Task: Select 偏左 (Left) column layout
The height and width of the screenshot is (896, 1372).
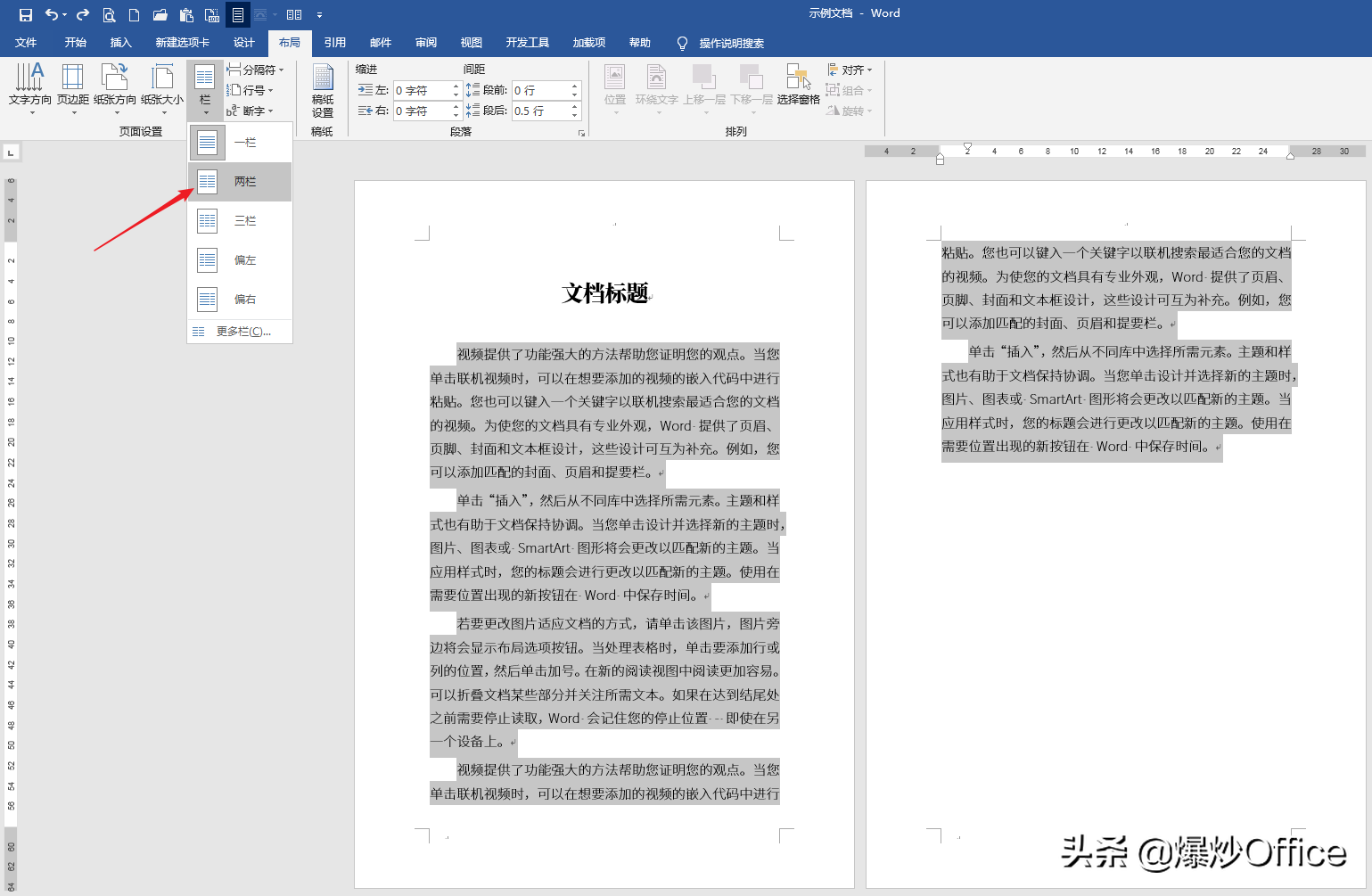Action: click(x=240, y=259)
